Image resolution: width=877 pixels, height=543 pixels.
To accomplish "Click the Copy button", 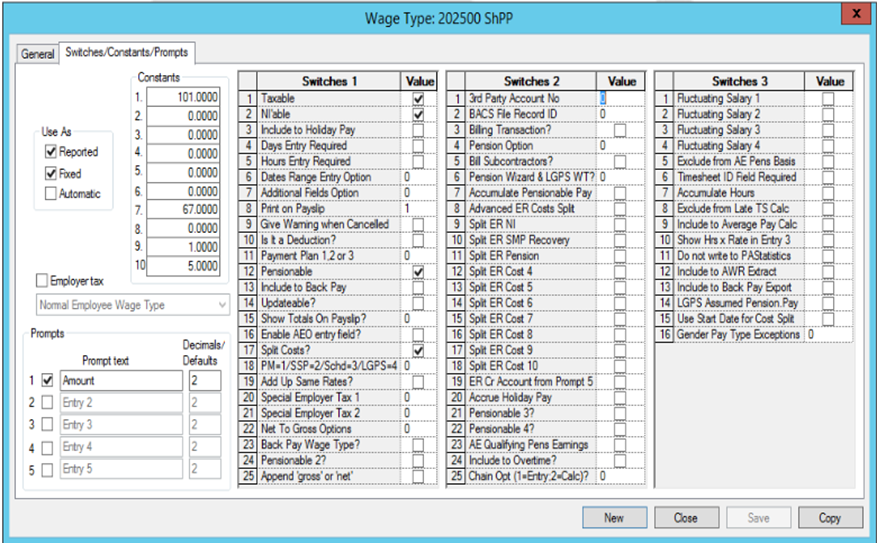I will point(830,518).
